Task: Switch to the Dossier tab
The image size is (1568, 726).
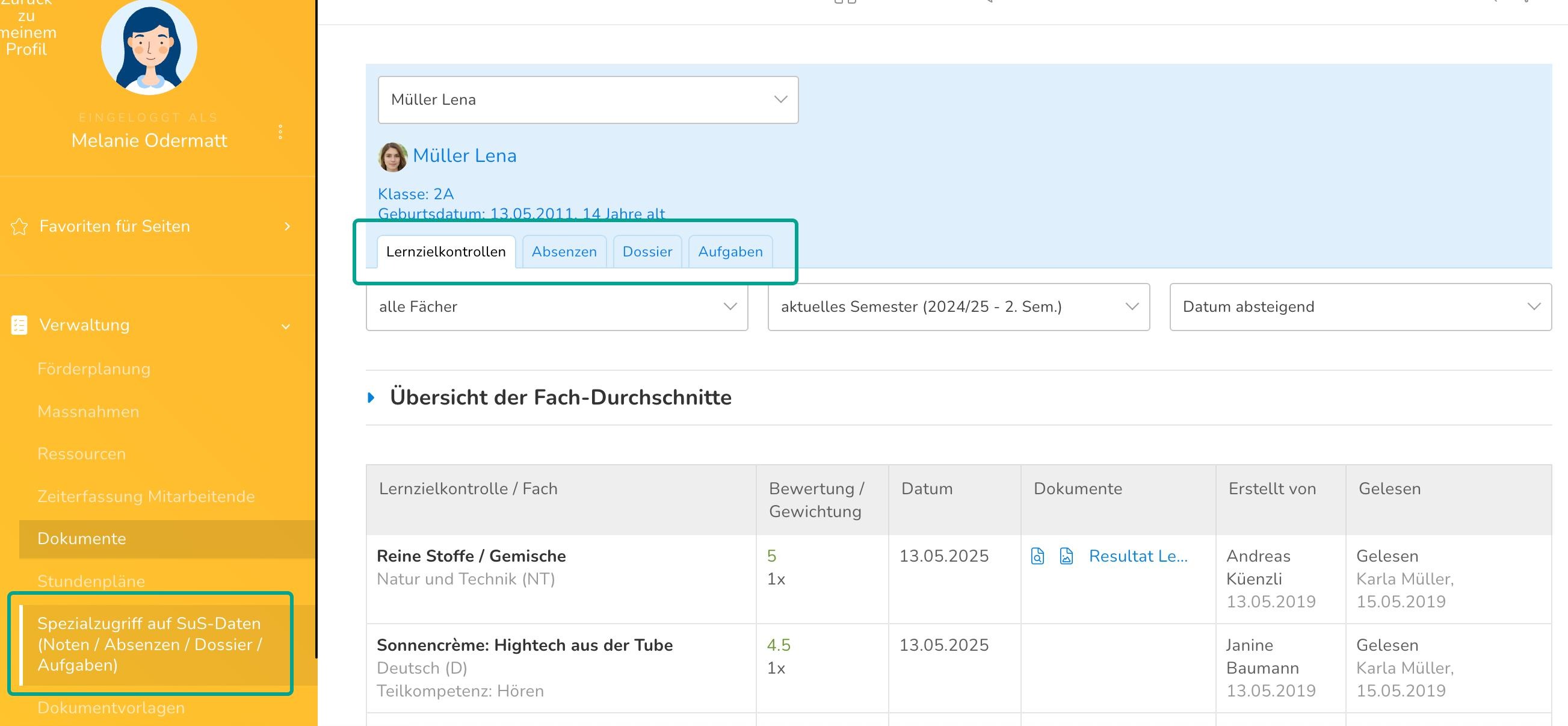Action: click(x=647, y=252)
